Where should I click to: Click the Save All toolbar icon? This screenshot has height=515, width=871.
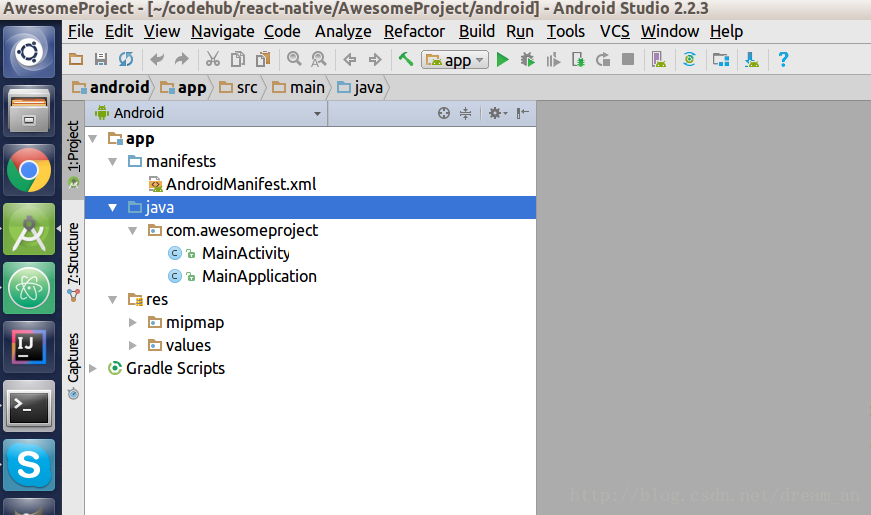(x=101, y=59)
